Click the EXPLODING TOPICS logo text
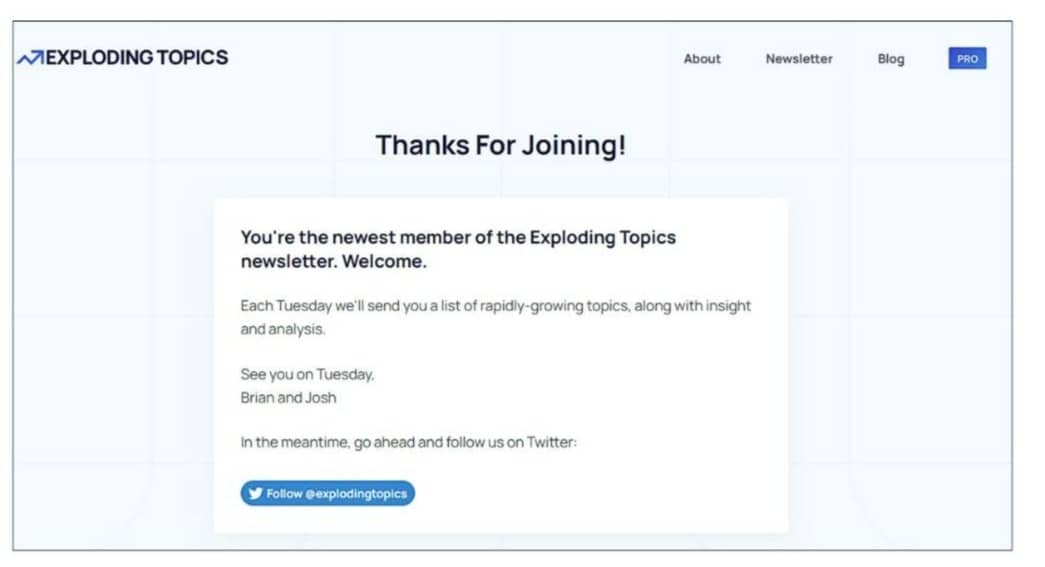Image resolution: width=1045 pixels, height=567 pixels. tap(137, 57)
